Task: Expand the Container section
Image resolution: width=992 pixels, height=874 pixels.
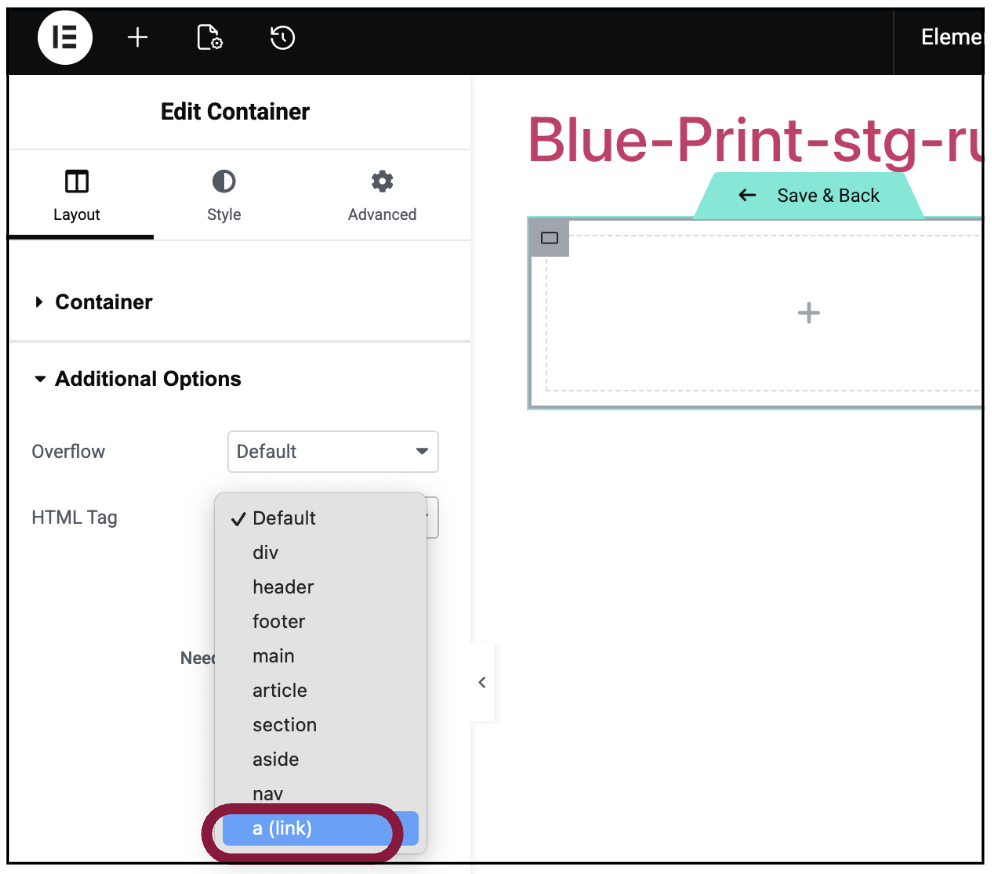Action: click(104, 302)
